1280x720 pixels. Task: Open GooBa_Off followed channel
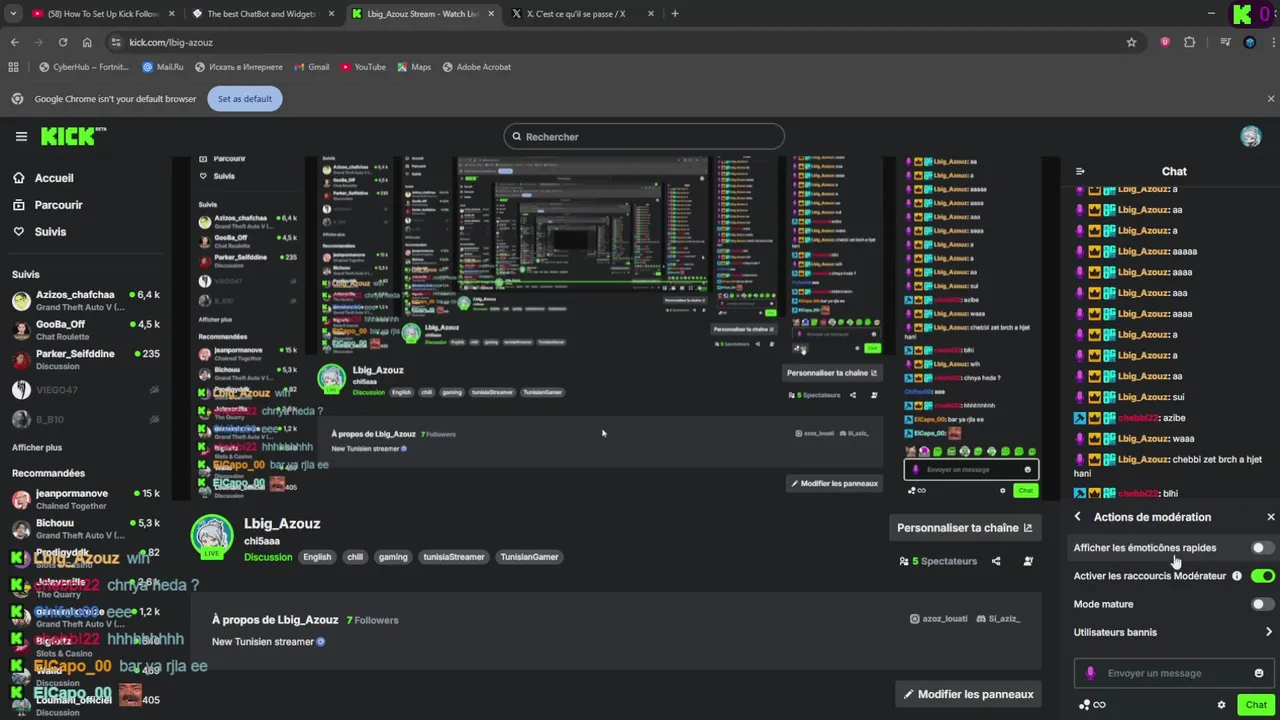[x=86, y=330]
